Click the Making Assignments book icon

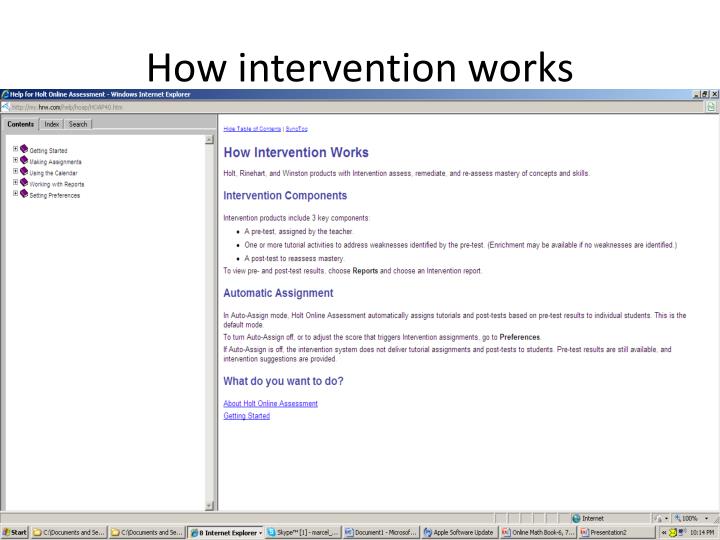[x=24, y=160]
